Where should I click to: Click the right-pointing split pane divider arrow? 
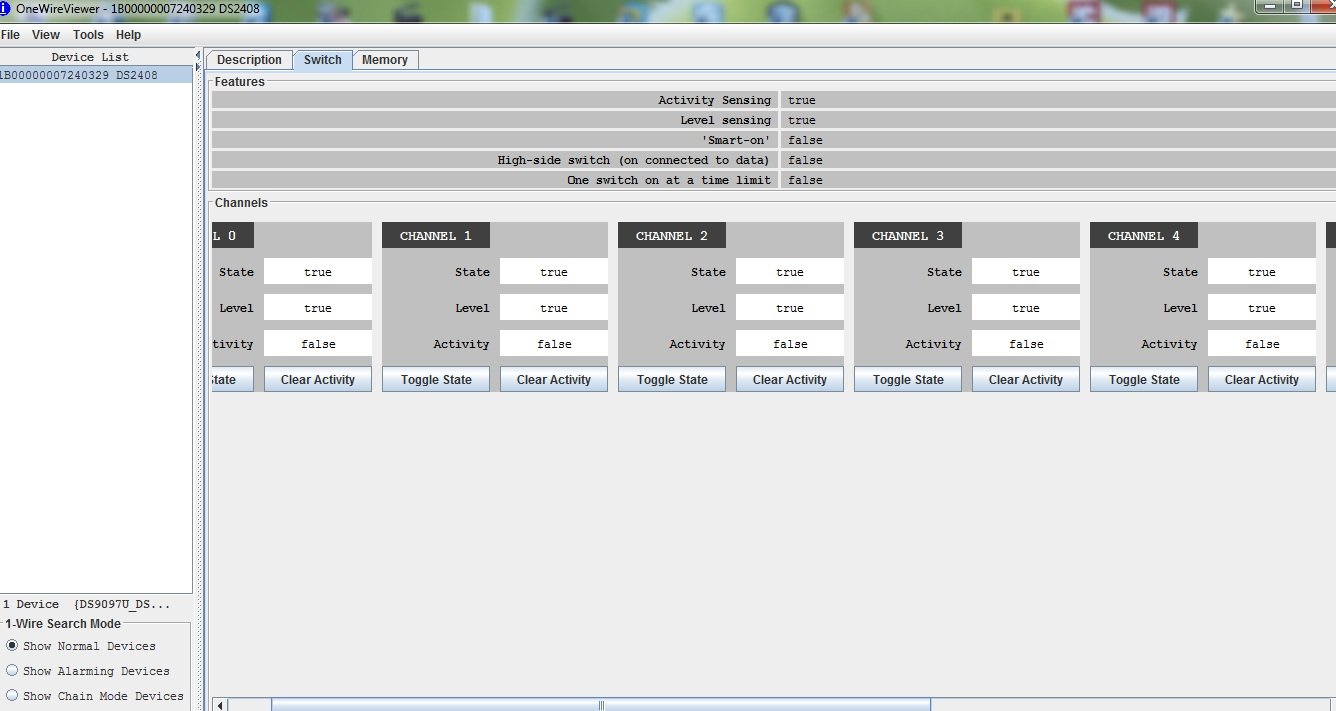[x=197, y=66]
